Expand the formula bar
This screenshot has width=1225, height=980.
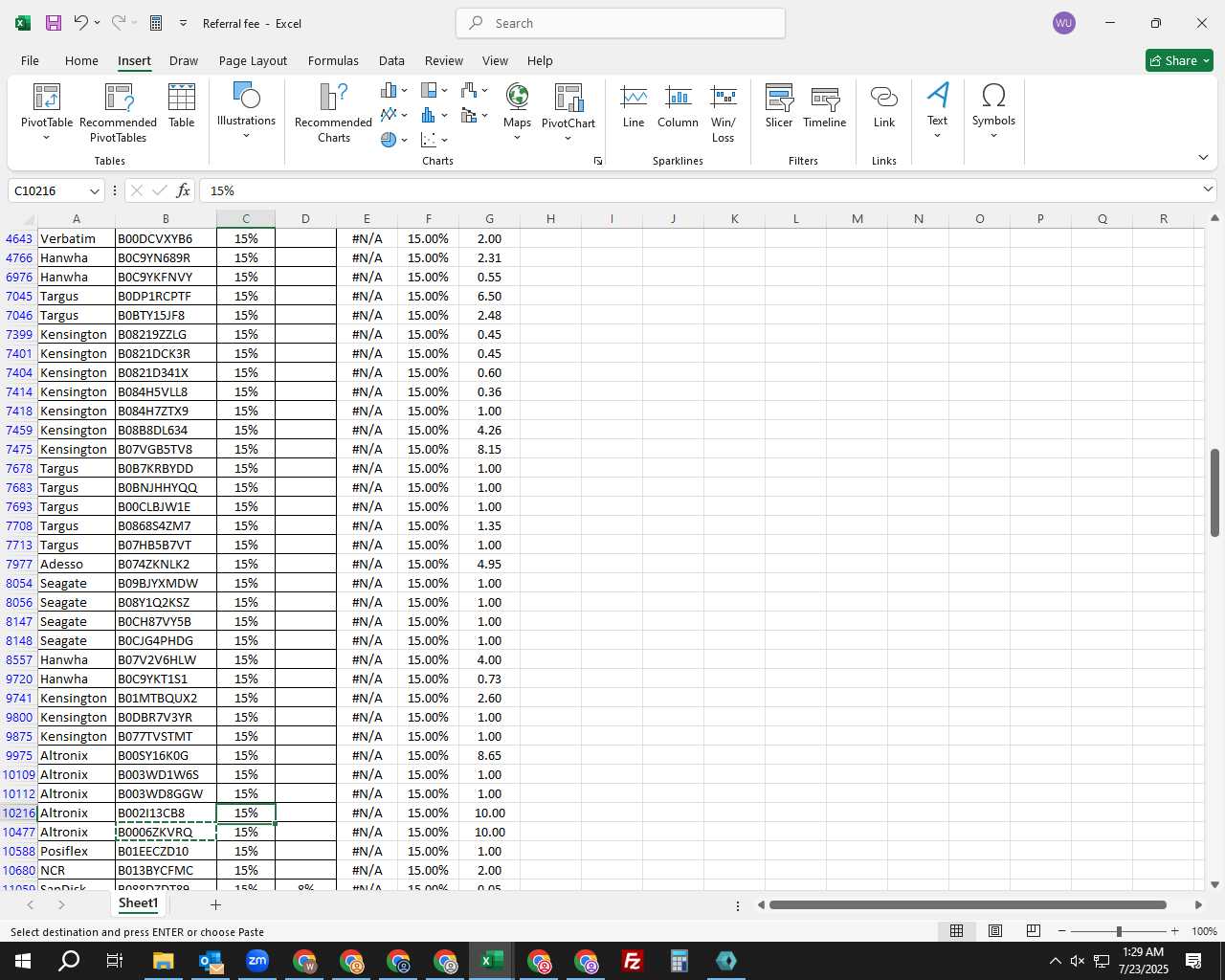[1208, 190]
